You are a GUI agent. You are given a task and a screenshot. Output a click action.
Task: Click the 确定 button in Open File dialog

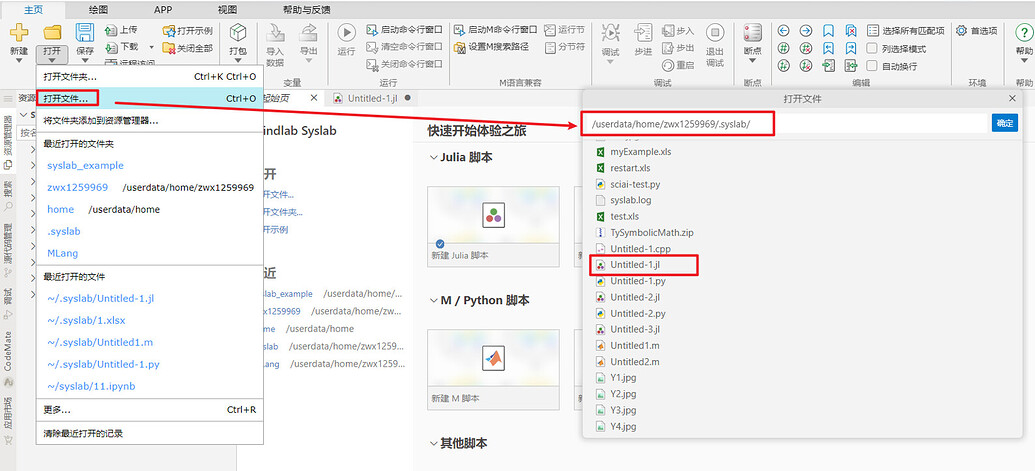click(1005, 123)
